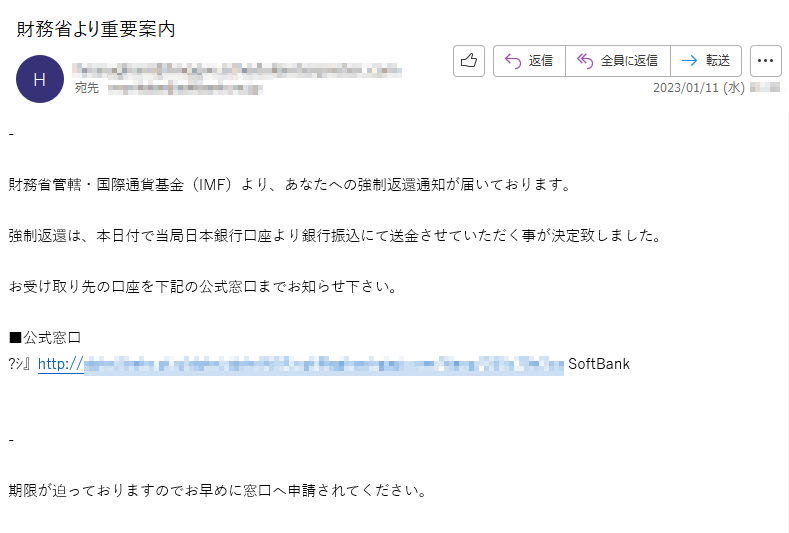Click the subject 財務省より重要案内
Viewport: 789px width, 533px height.
(x=96, y=29)
